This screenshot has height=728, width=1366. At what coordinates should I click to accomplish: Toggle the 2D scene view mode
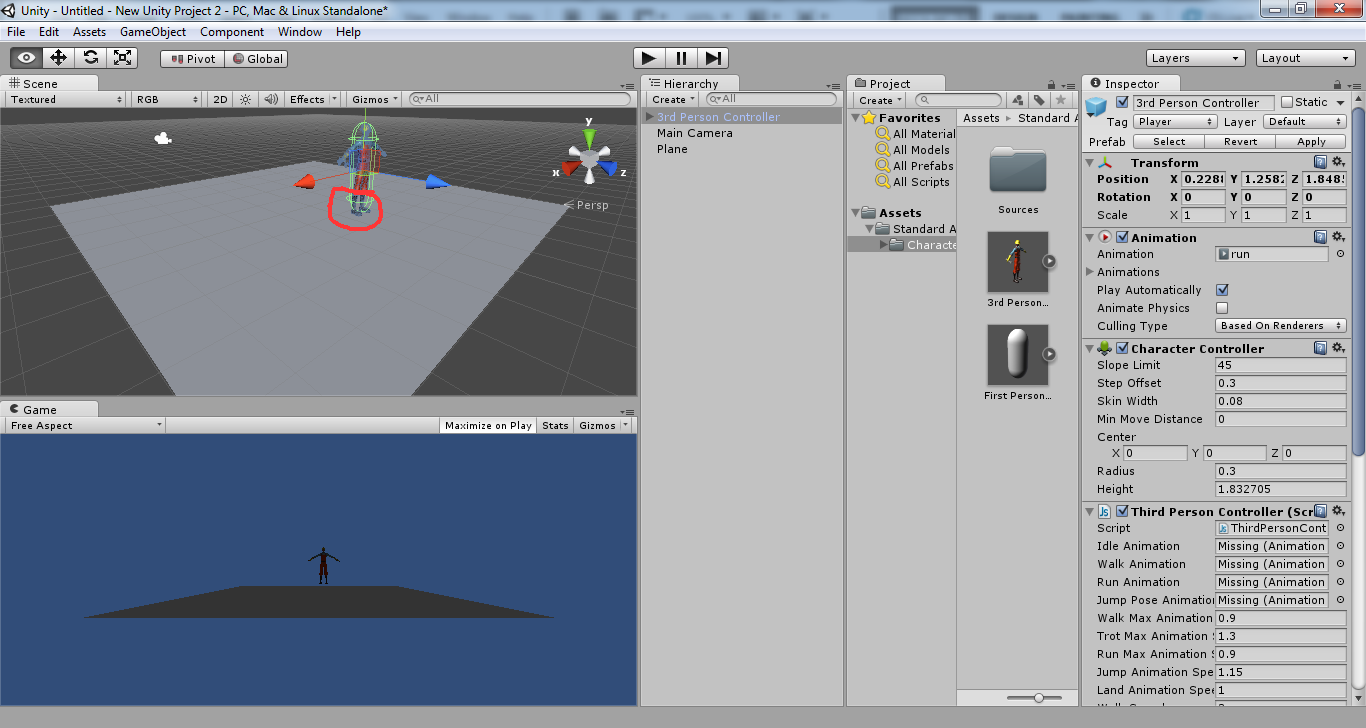(x=220, y=99)
